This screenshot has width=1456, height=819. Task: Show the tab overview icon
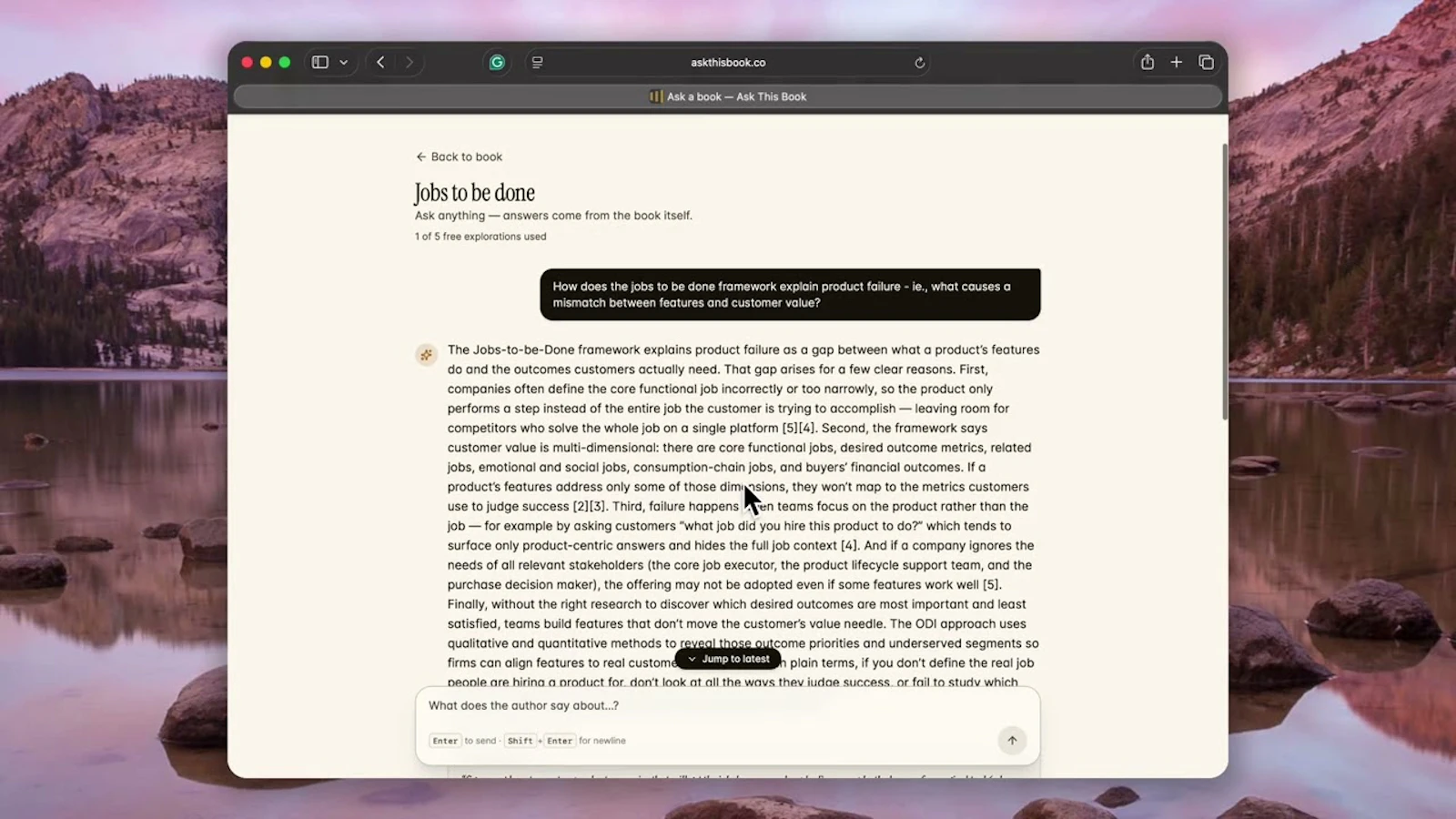[1207, 62]
